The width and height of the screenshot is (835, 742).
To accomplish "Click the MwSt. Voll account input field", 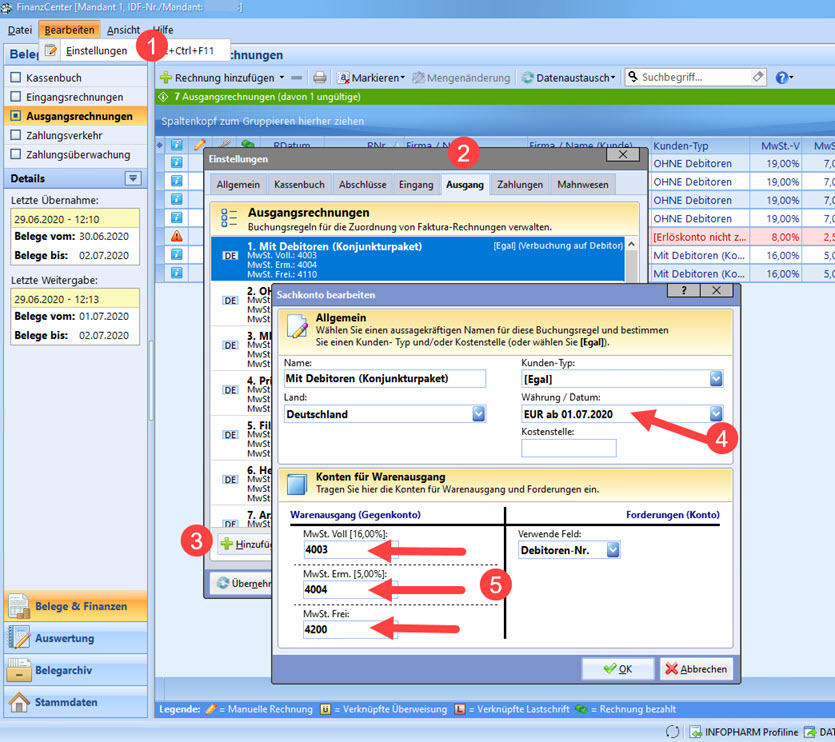I will [348, 550].
